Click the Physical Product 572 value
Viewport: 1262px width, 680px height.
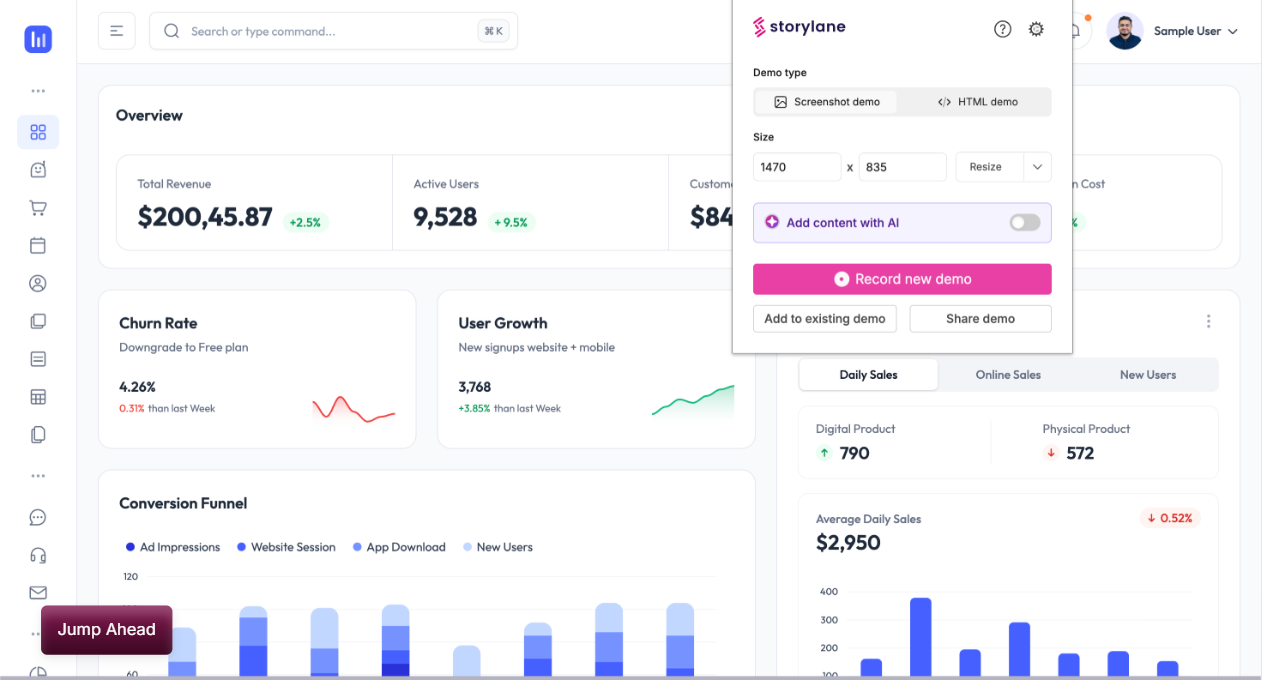tap(1080, 453)
